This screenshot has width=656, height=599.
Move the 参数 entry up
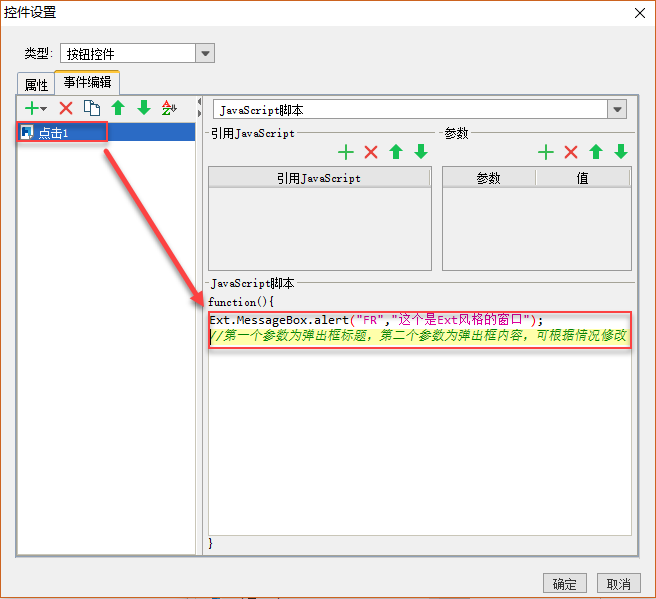pos(596,152)
